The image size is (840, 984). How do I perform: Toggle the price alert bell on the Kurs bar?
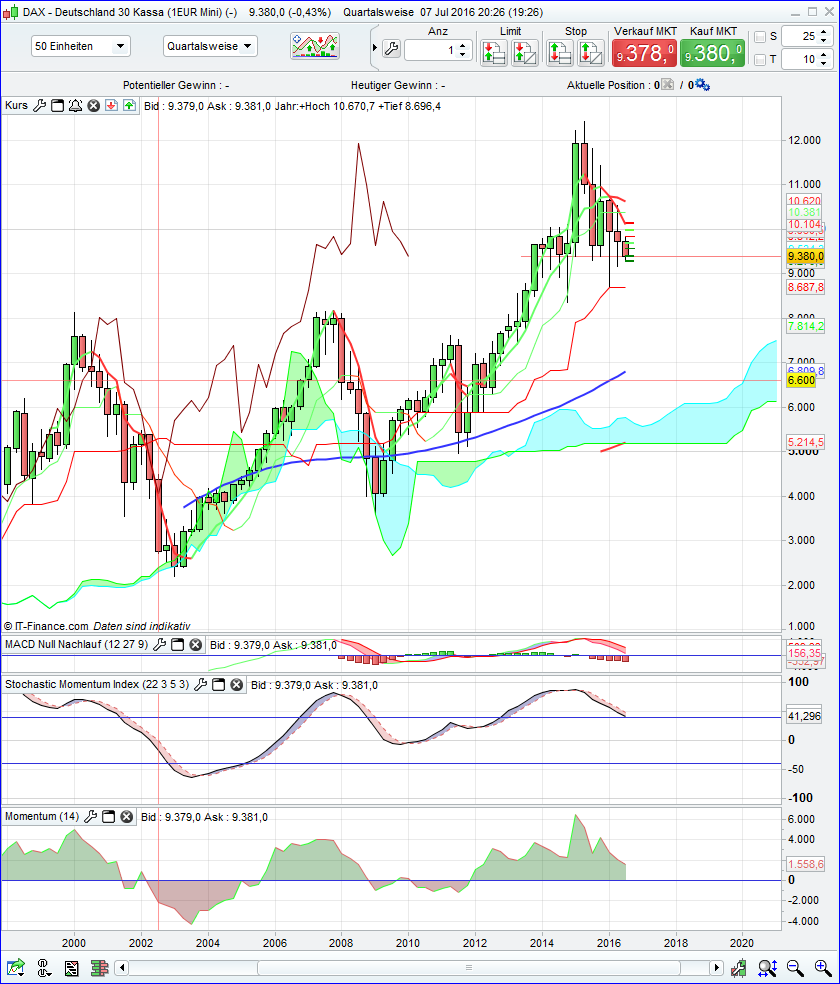(74, 105)
